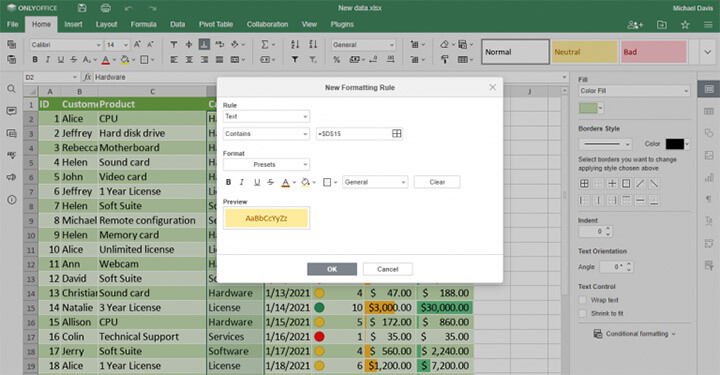Click the Hardware formula bar field
The width and height of the screenshot is (720, 375).
point(327,77)
